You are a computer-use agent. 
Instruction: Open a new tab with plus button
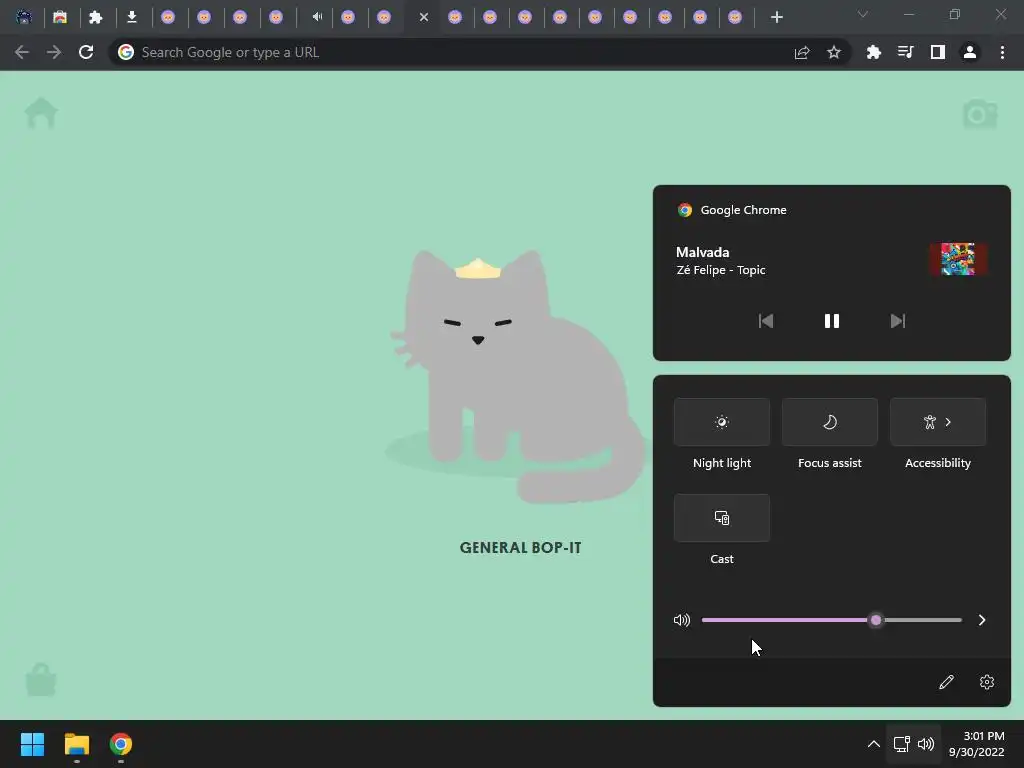click(x=776, y=17)
